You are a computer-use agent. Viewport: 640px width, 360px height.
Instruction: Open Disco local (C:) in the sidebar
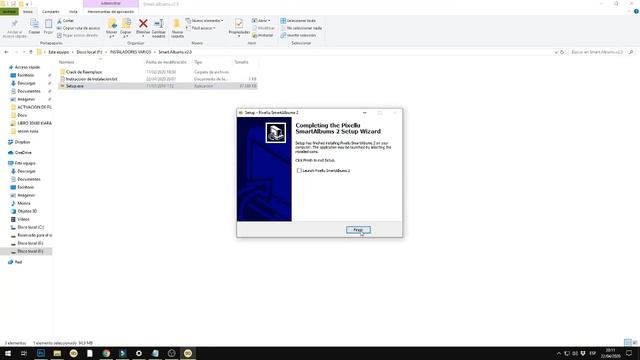pyautogui.click(x=30, y=227)
